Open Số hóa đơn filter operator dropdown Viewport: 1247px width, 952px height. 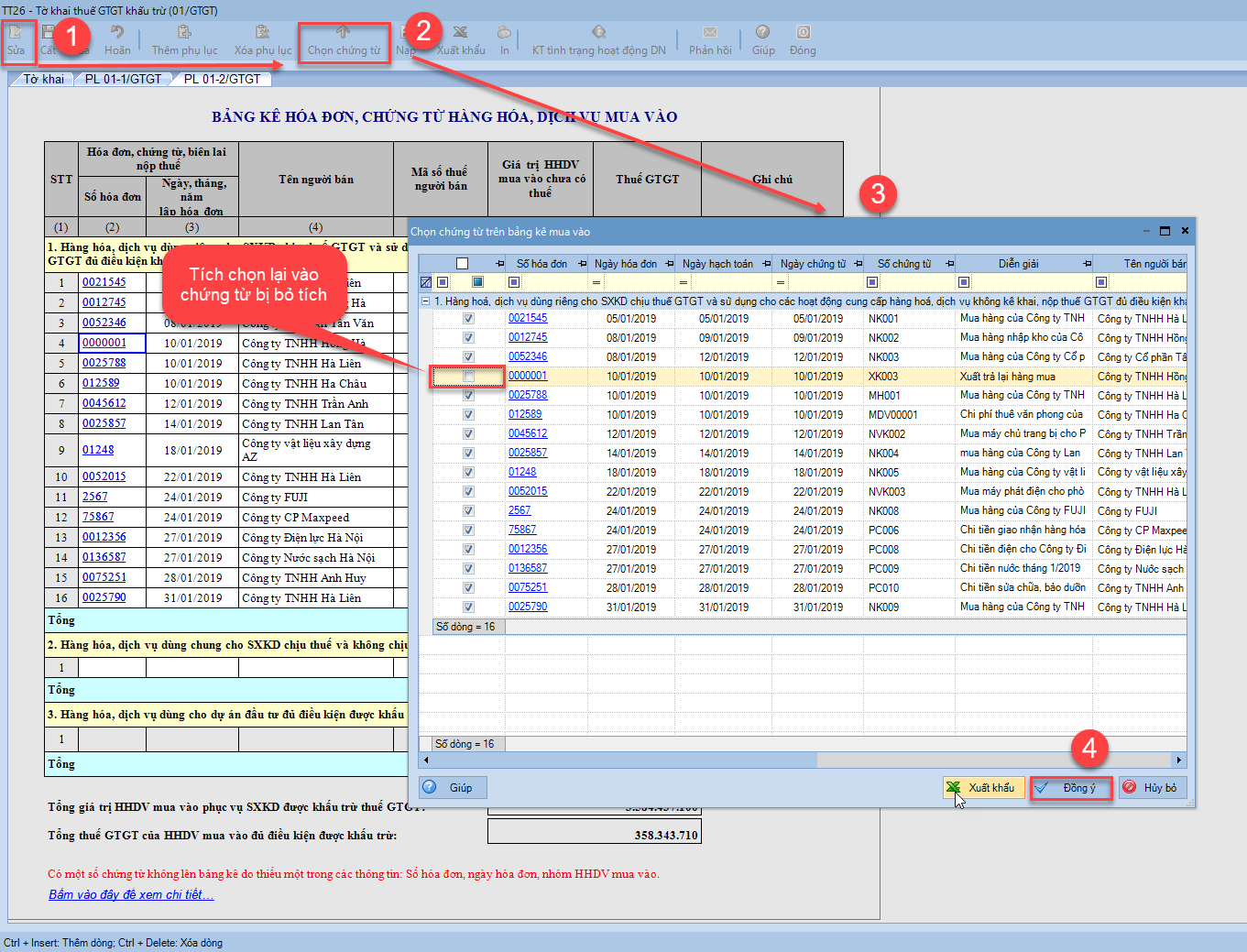pyautogui.click(x=514, y=282)
